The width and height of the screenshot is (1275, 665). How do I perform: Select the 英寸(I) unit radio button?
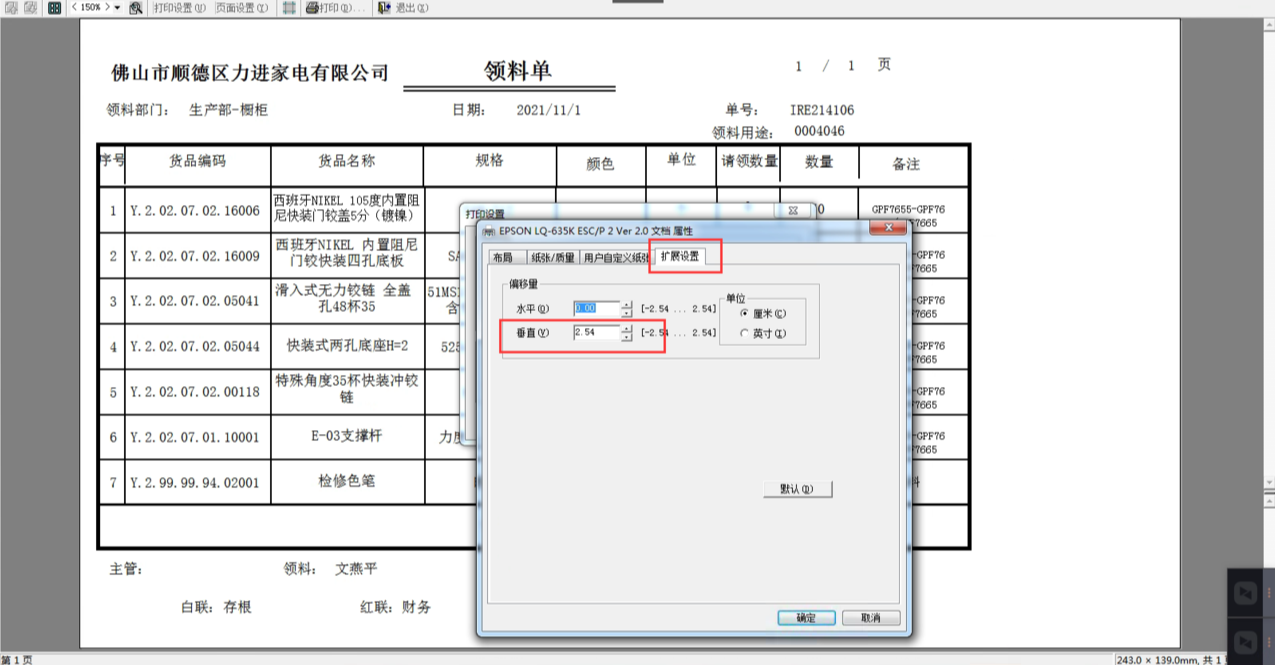tap(744, 334)
